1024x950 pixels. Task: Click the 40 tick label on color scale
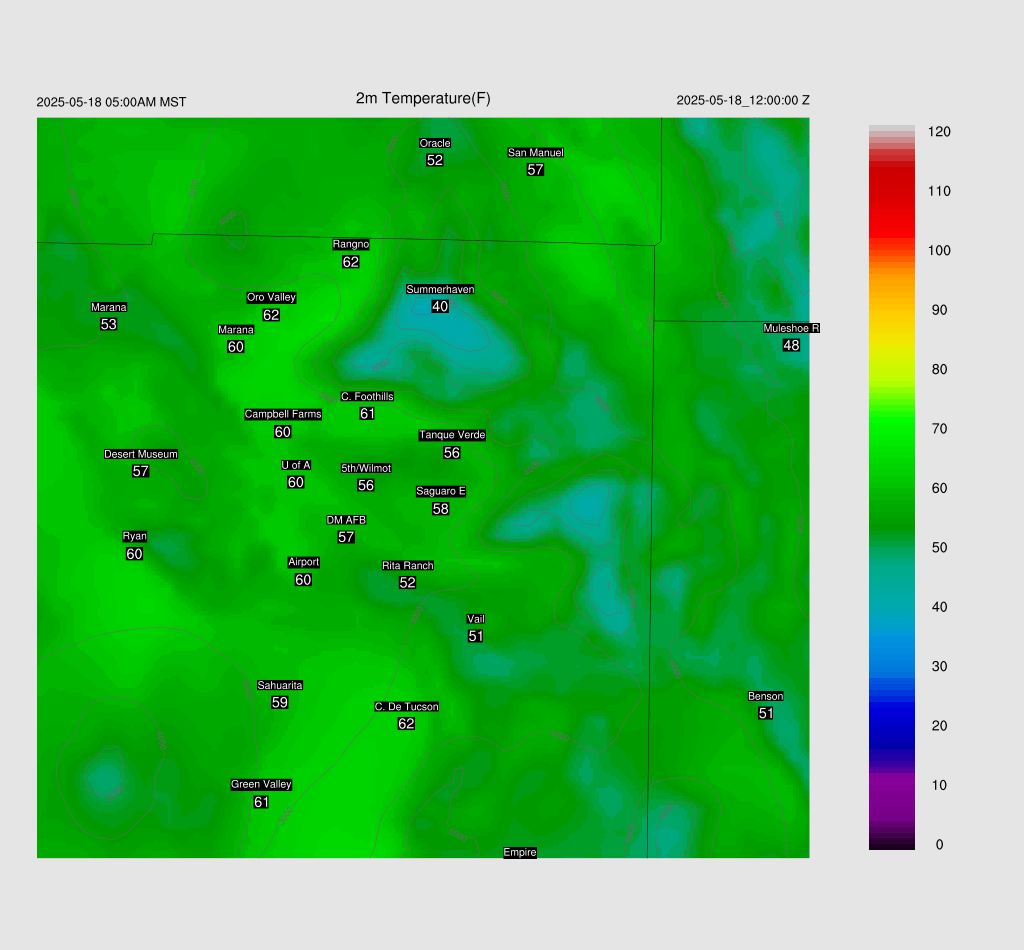click(x=939, y=607)
